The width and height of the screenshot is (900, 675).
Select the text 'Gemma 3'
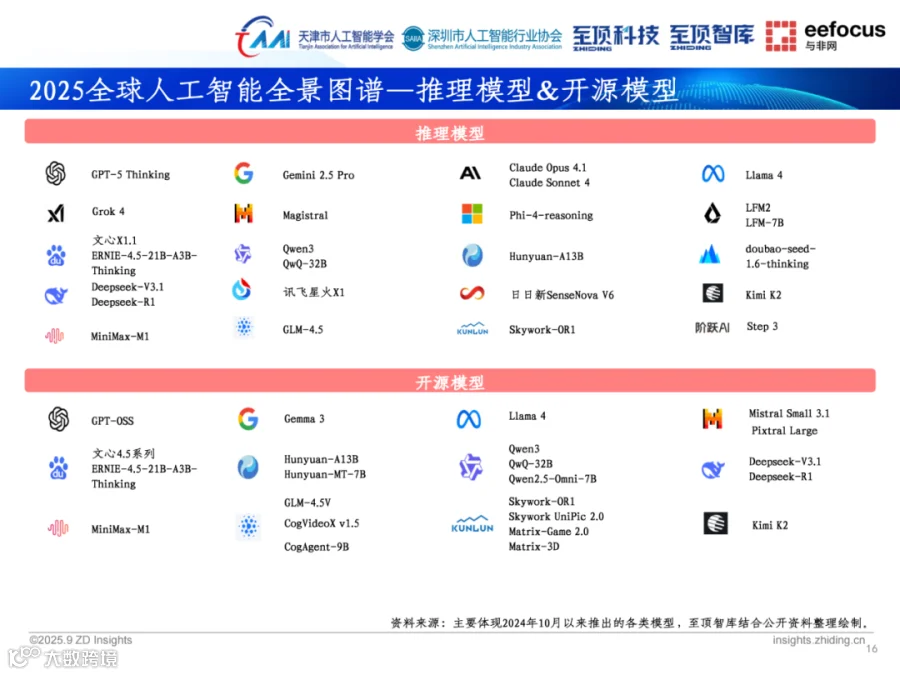[x=304, y=419]
